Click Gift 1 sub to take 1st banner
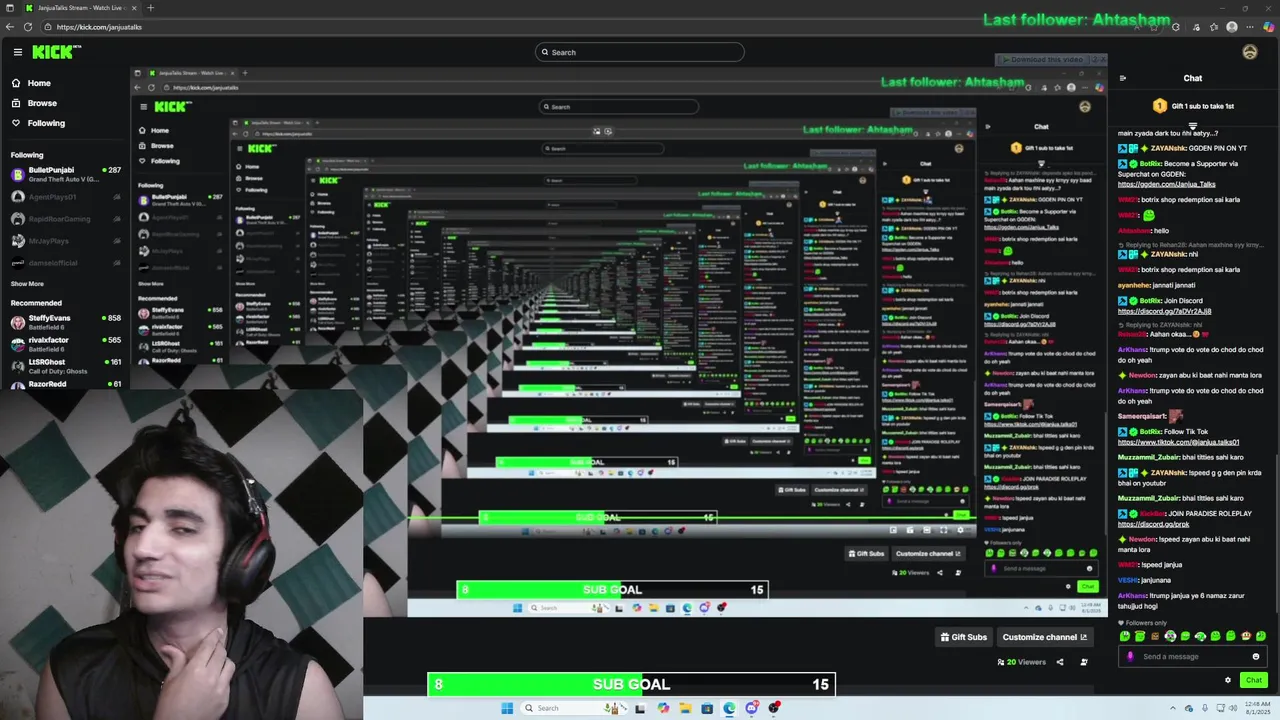Image resolution: width=1280 pixels, height=720 pixels. point(1193,106)
